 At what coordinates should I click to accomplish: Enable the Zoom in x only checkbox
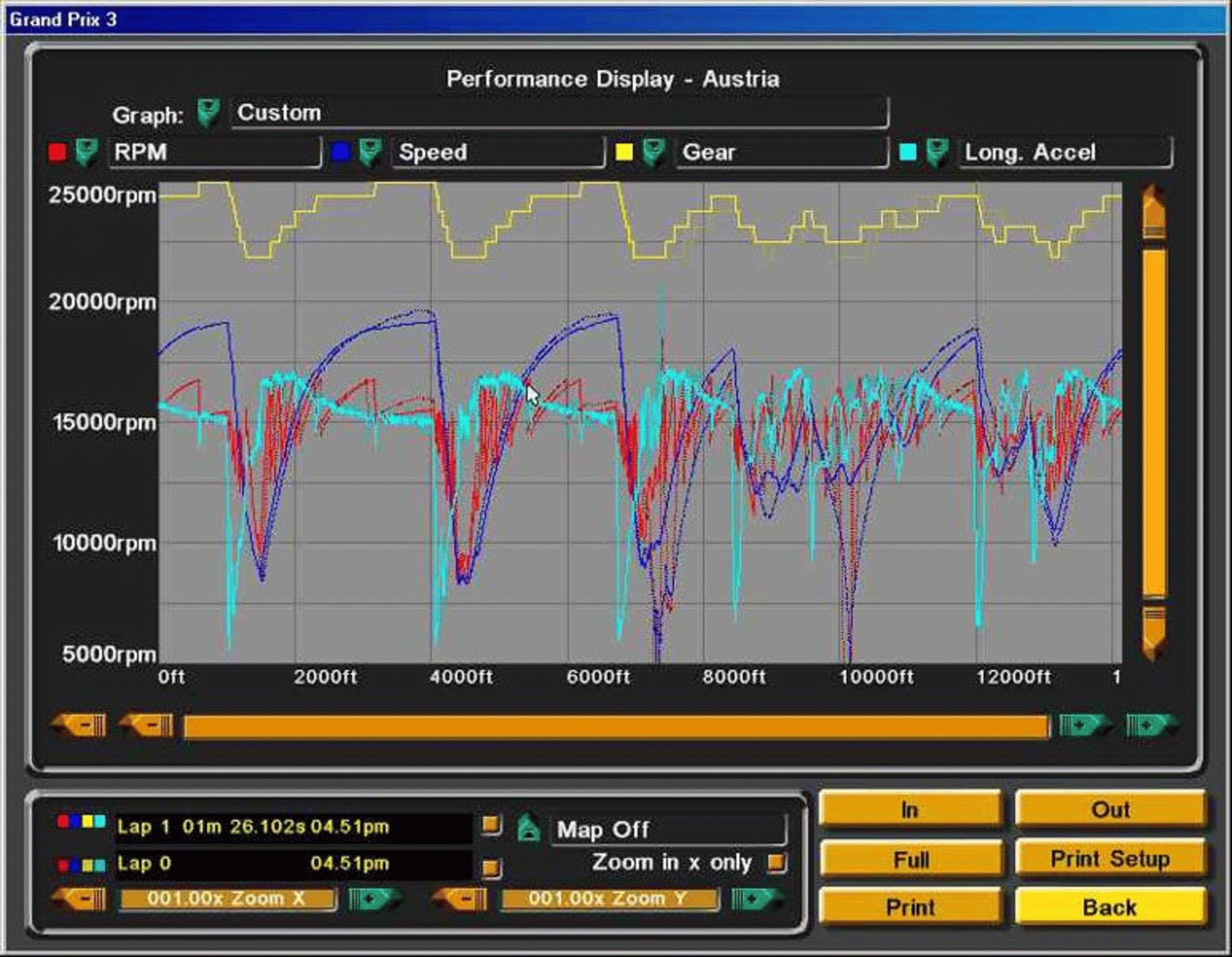tap(777, 862)
